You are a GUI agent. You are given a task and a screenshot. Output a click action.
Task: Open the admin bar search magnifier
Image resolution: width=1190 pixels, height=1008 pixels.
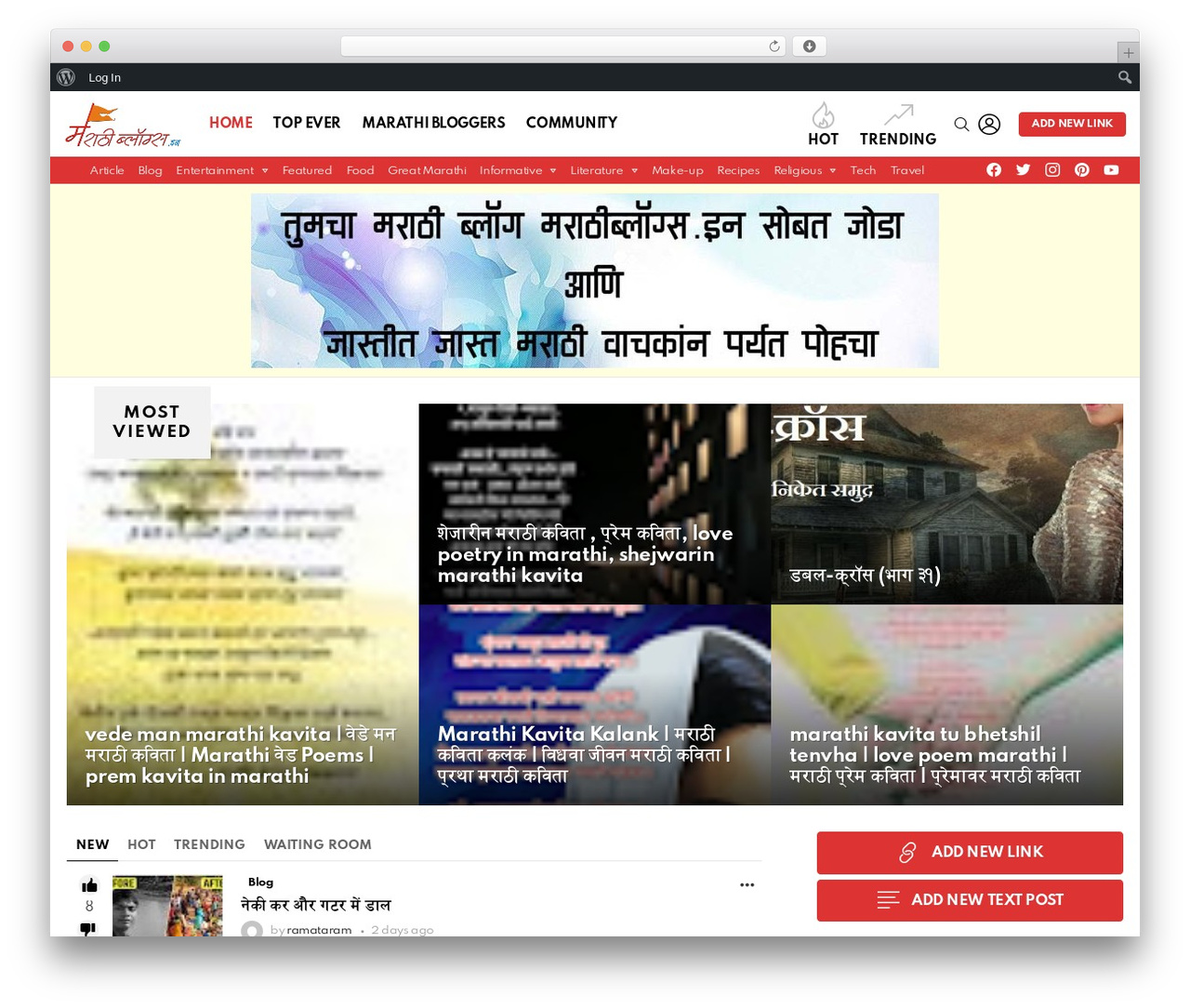[x=1125, y=77]
